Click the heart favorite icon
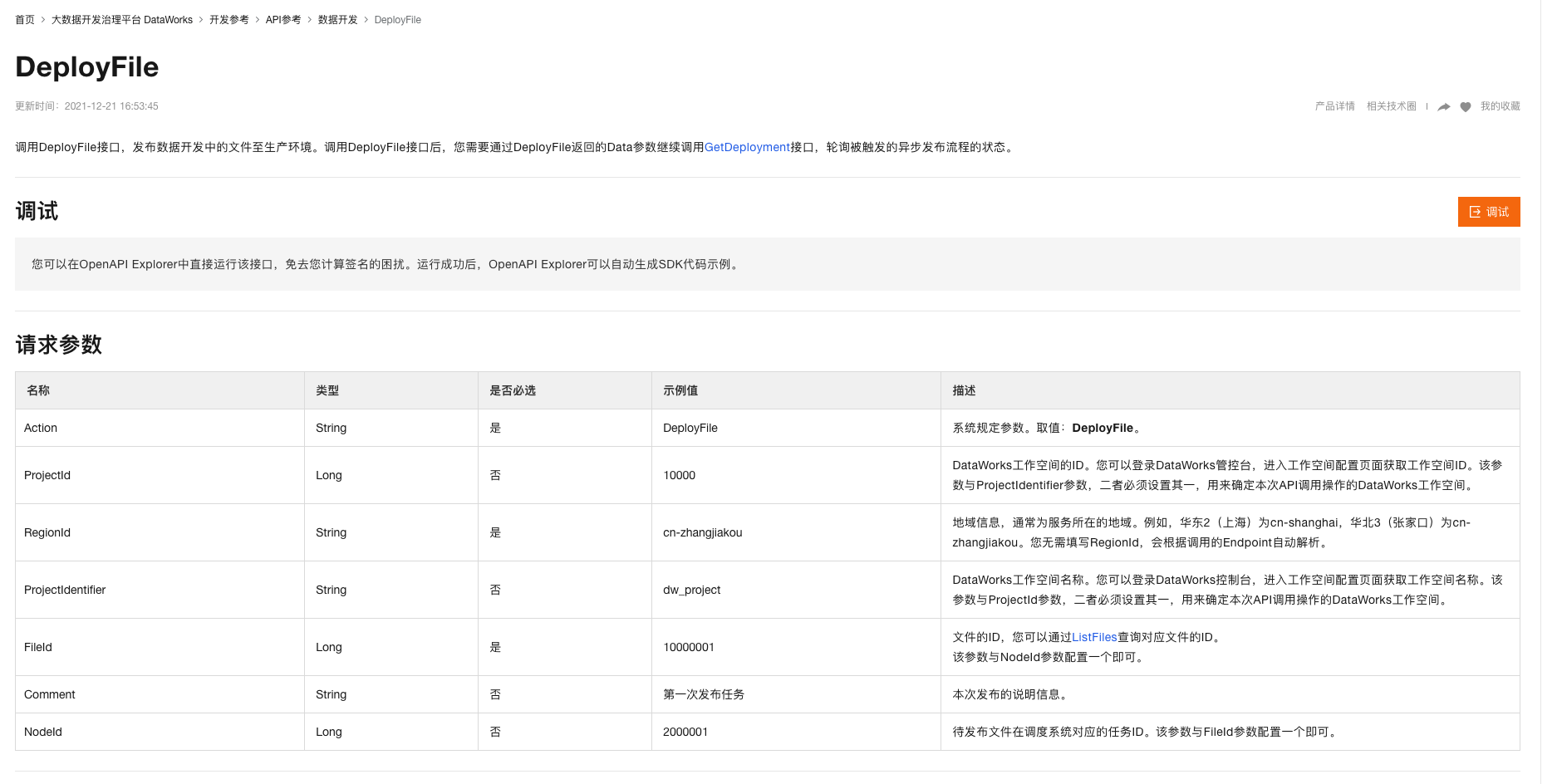Screen dimensions: 1557x784 pos(1466,106)
